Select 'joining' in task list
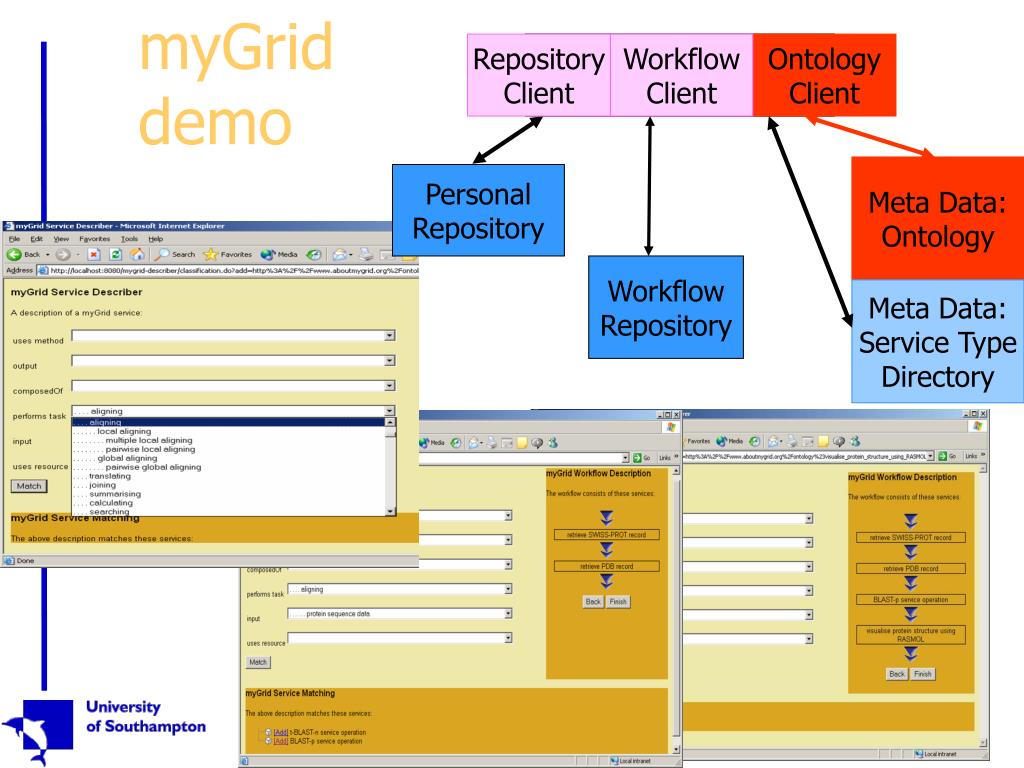 [103, 485]
